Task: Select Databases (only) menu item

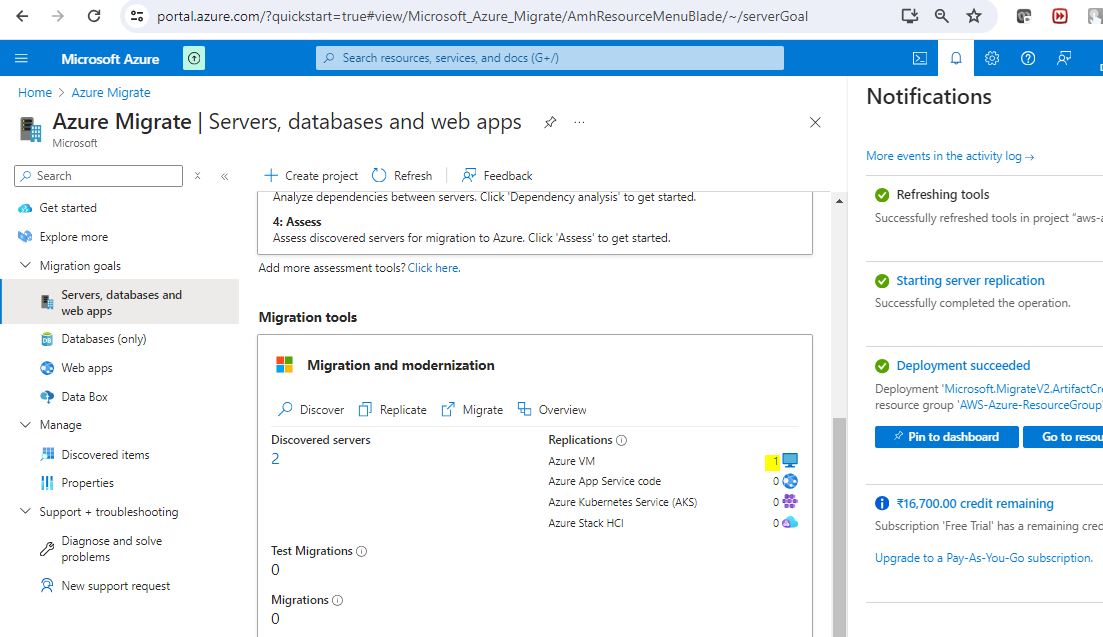Action: pos(104,339)
